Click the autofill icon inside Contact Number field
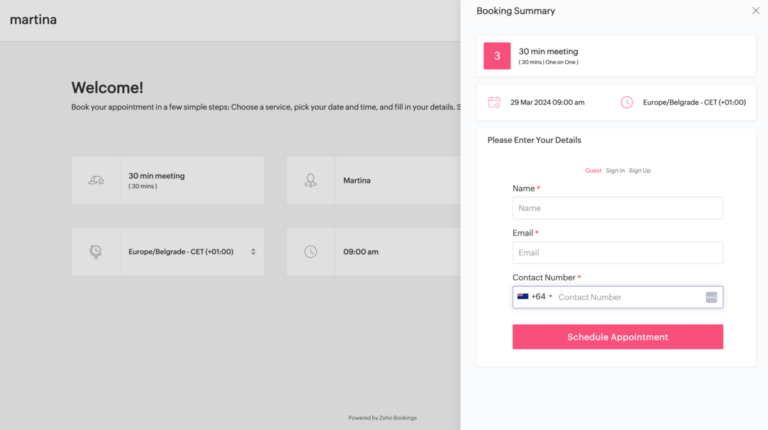This screenshot has height=430, width=768. click(711, 297)
